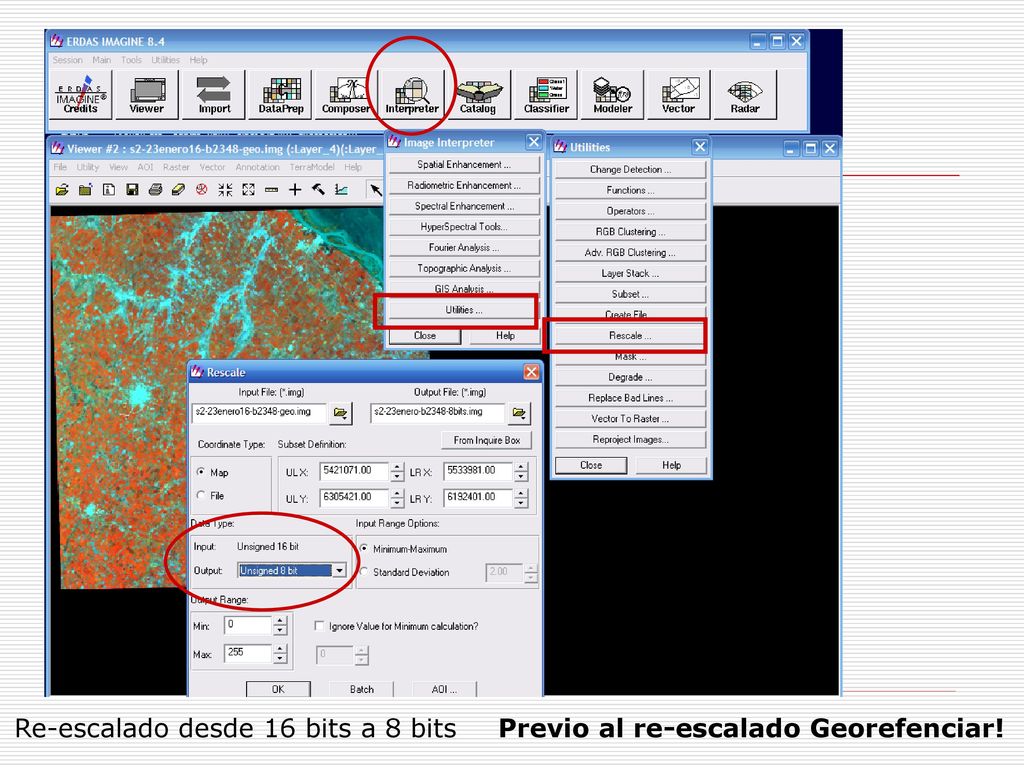This screenshot has width=1024, height=768.
Task: Close the Image Interpreter via Close button
Action: [425, 336]
